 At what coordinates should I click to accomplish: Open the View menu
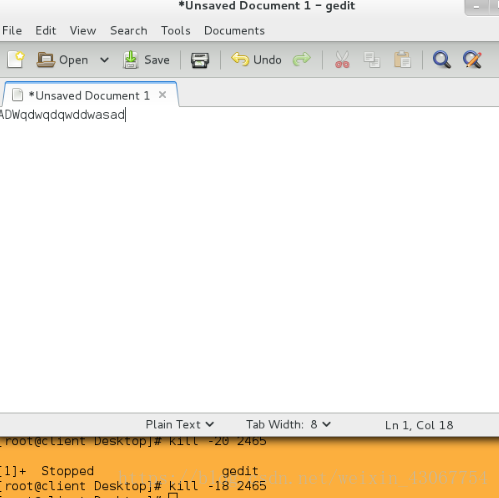click(83, 31)
